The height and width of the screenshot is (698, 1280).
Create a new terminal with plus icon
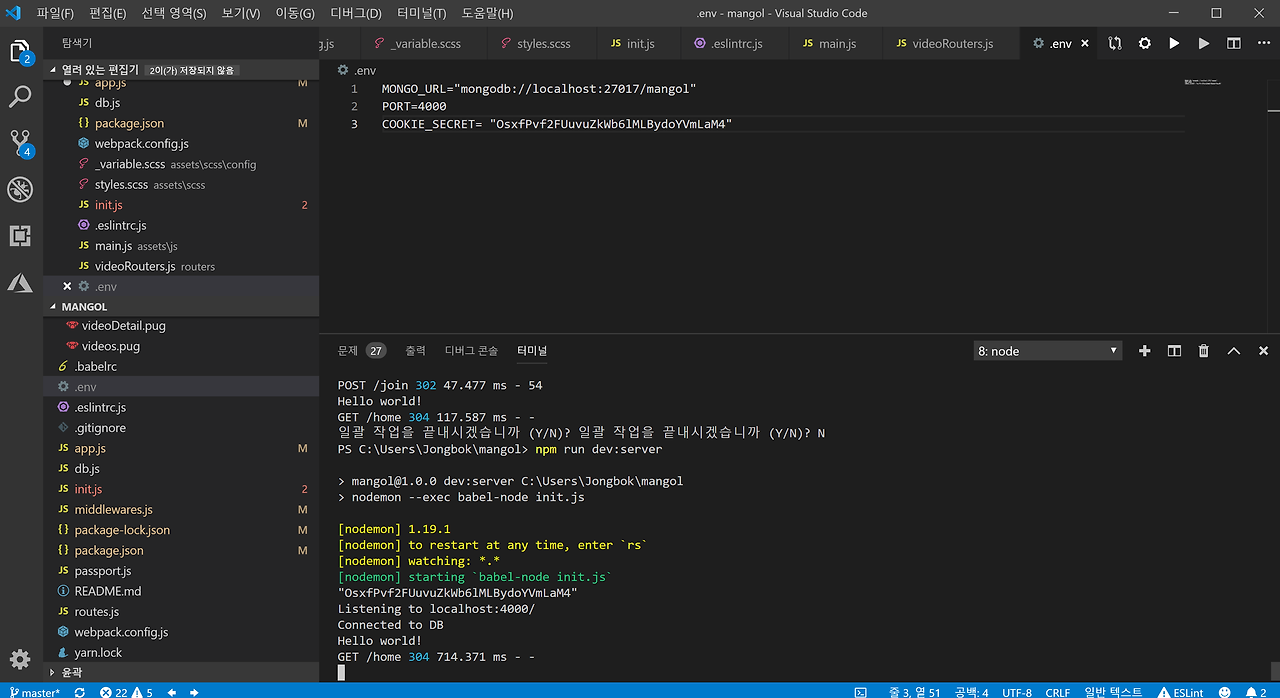tap(1145, 351)
